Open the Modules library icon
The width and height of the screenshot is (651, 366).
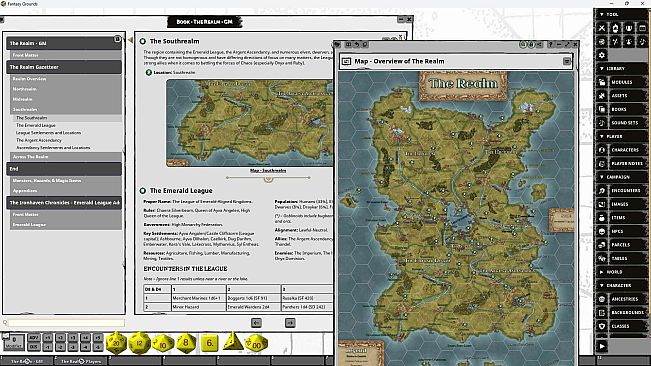point(602,82)
